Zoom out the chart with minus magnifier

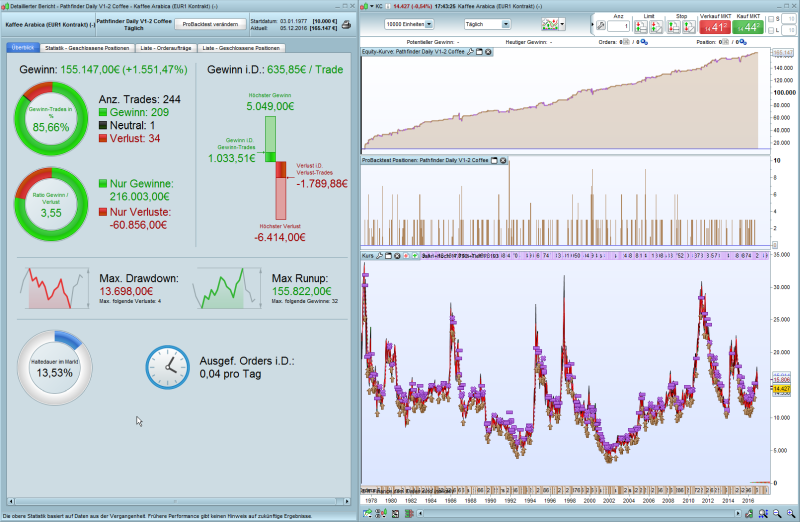tap(777, 513)
